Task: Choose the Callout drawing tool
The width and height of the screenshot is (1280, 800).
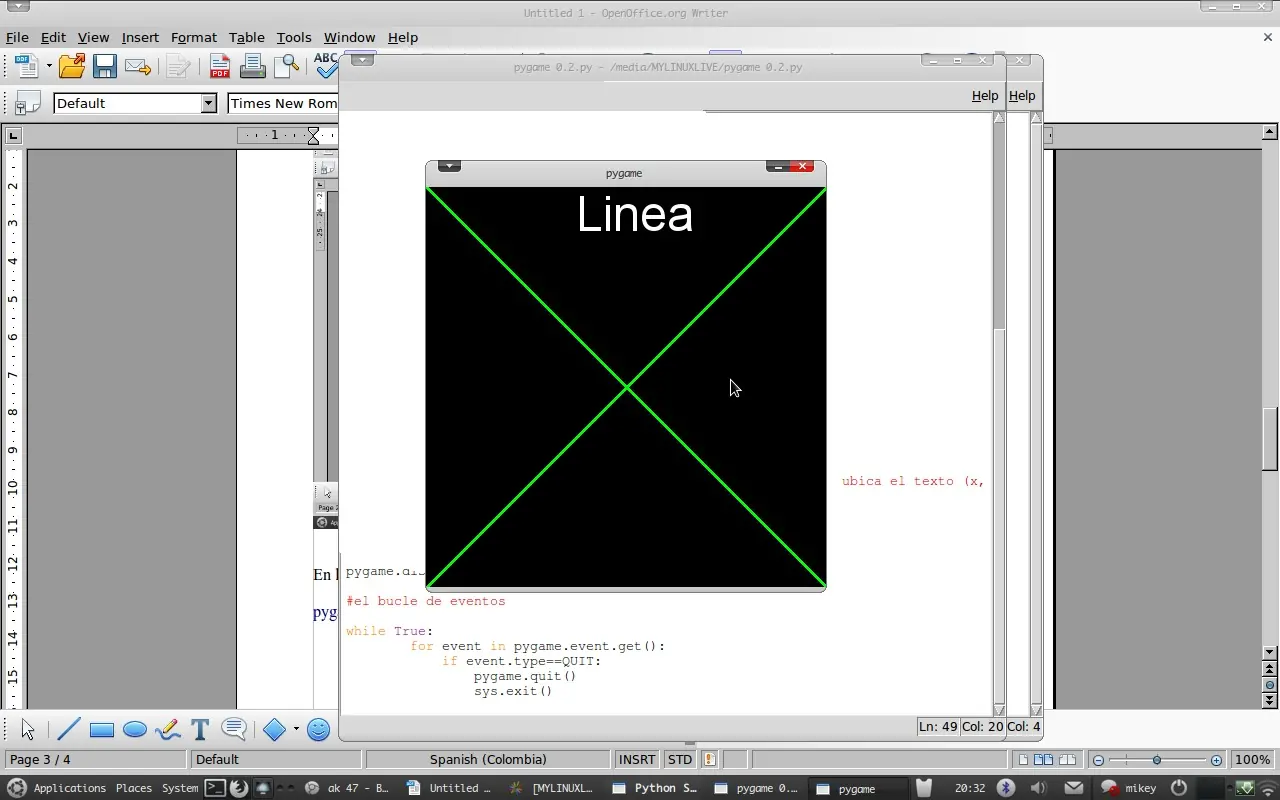Action: coord(233,729)
